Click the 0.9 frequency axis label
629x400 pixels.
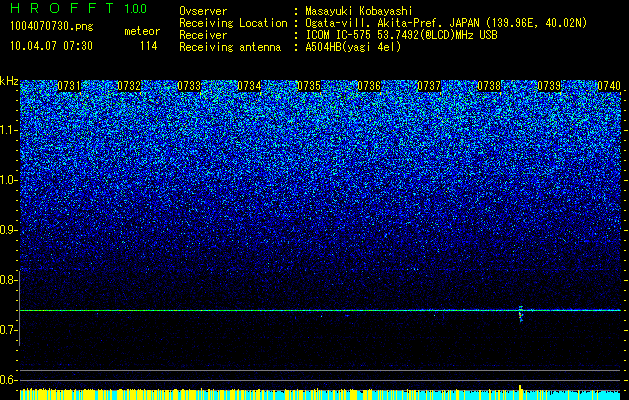click(8, 230)
